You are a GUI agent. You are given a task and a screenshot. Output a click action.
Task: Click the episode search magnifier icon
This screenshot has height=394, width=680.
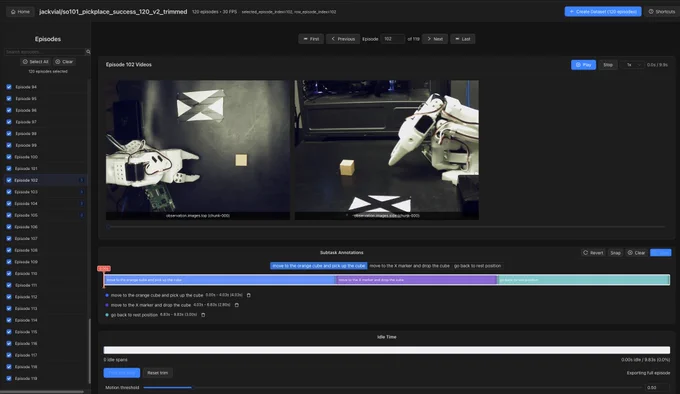(x=88, y=52)
